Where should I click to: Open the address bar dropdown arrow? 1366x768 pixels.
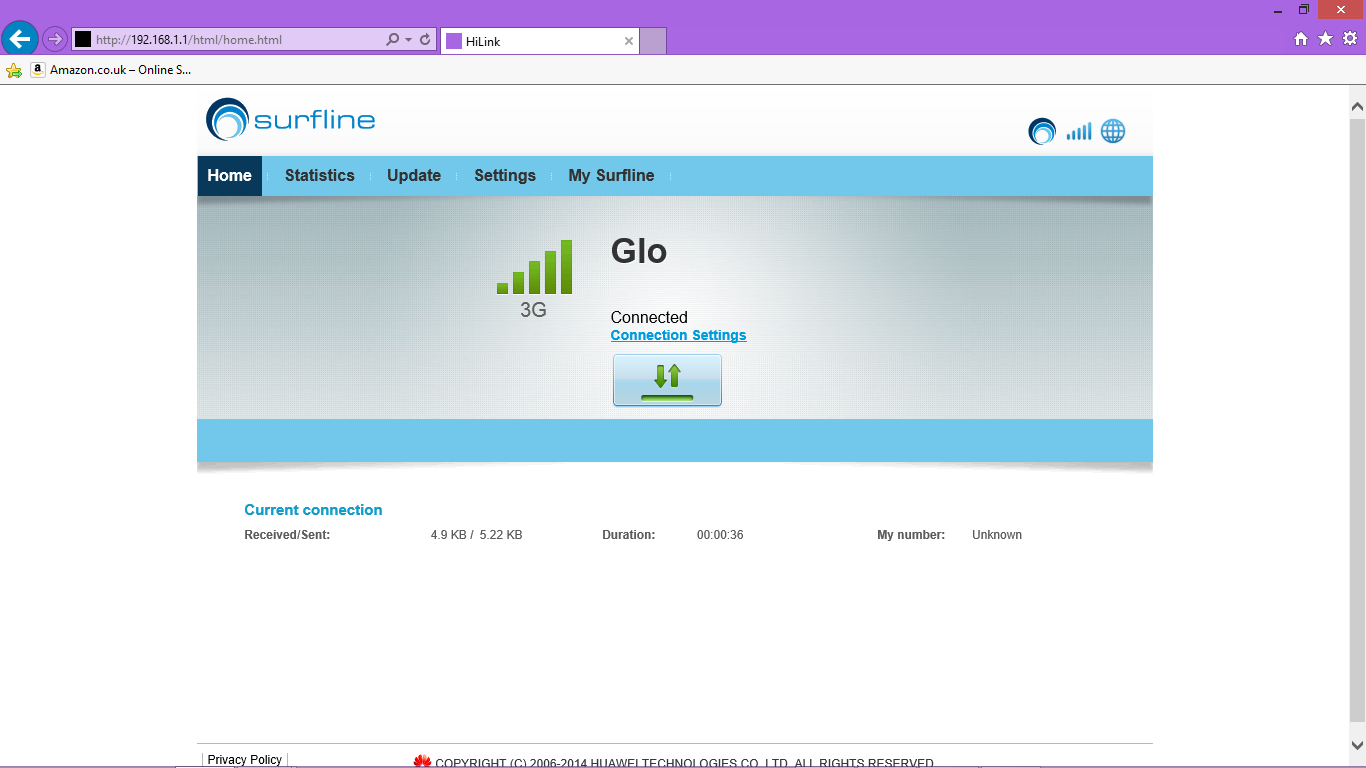point(408,40)
